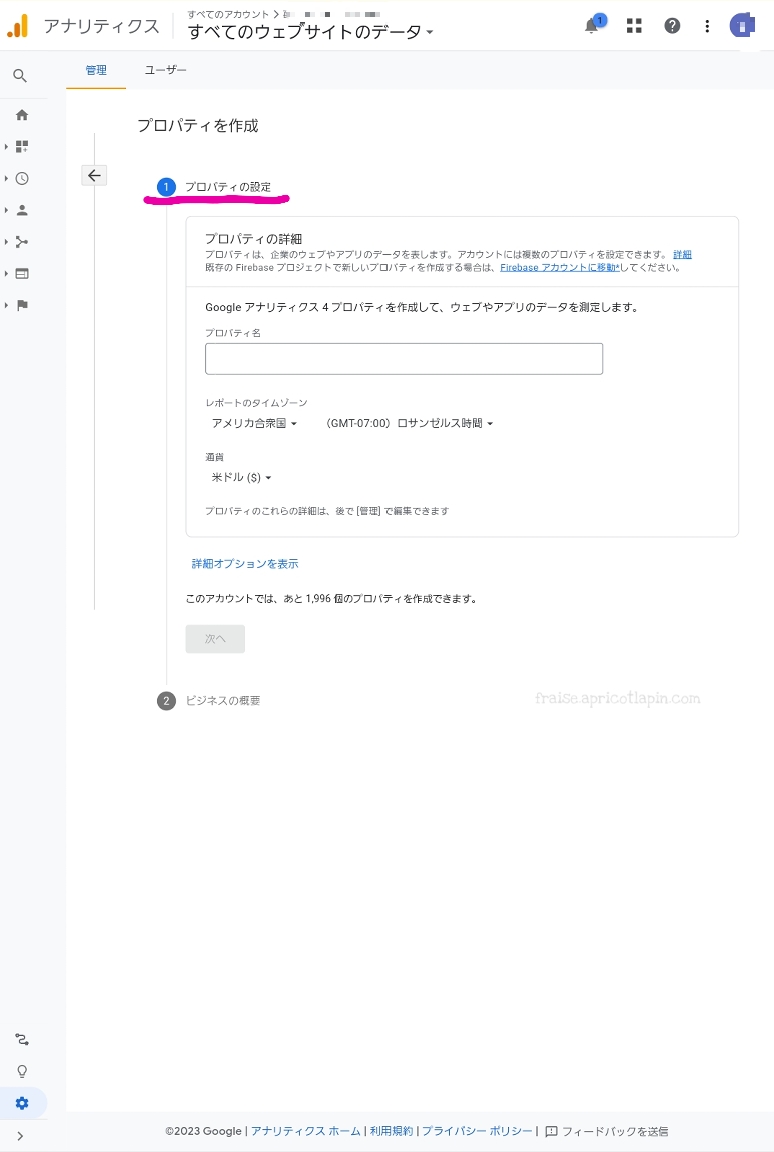Click the back arrow button
Screen dimensions: 774x1152
[94, 175]
